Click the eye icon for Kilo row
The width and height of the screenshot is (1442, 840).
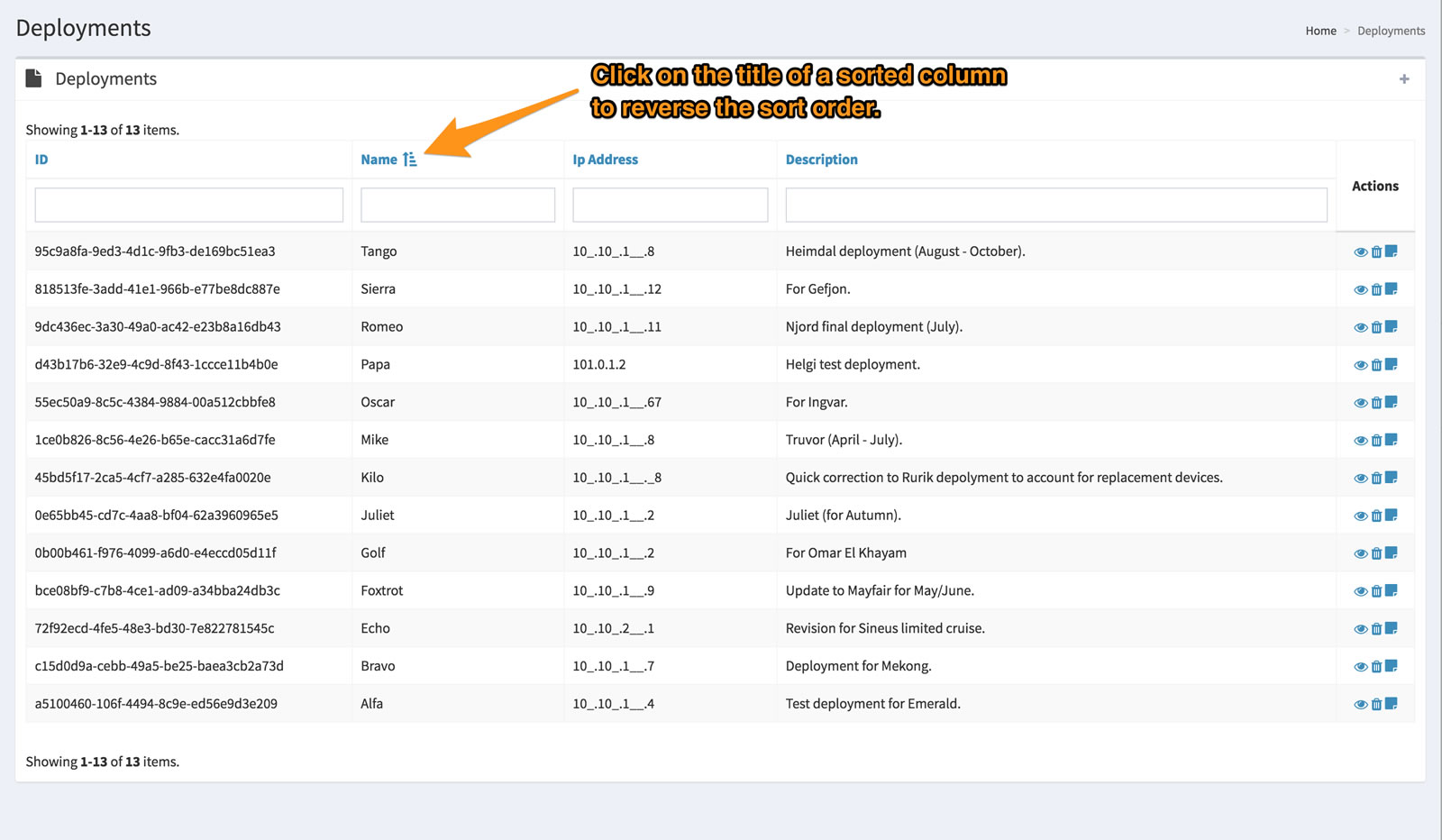(1360, 479)
